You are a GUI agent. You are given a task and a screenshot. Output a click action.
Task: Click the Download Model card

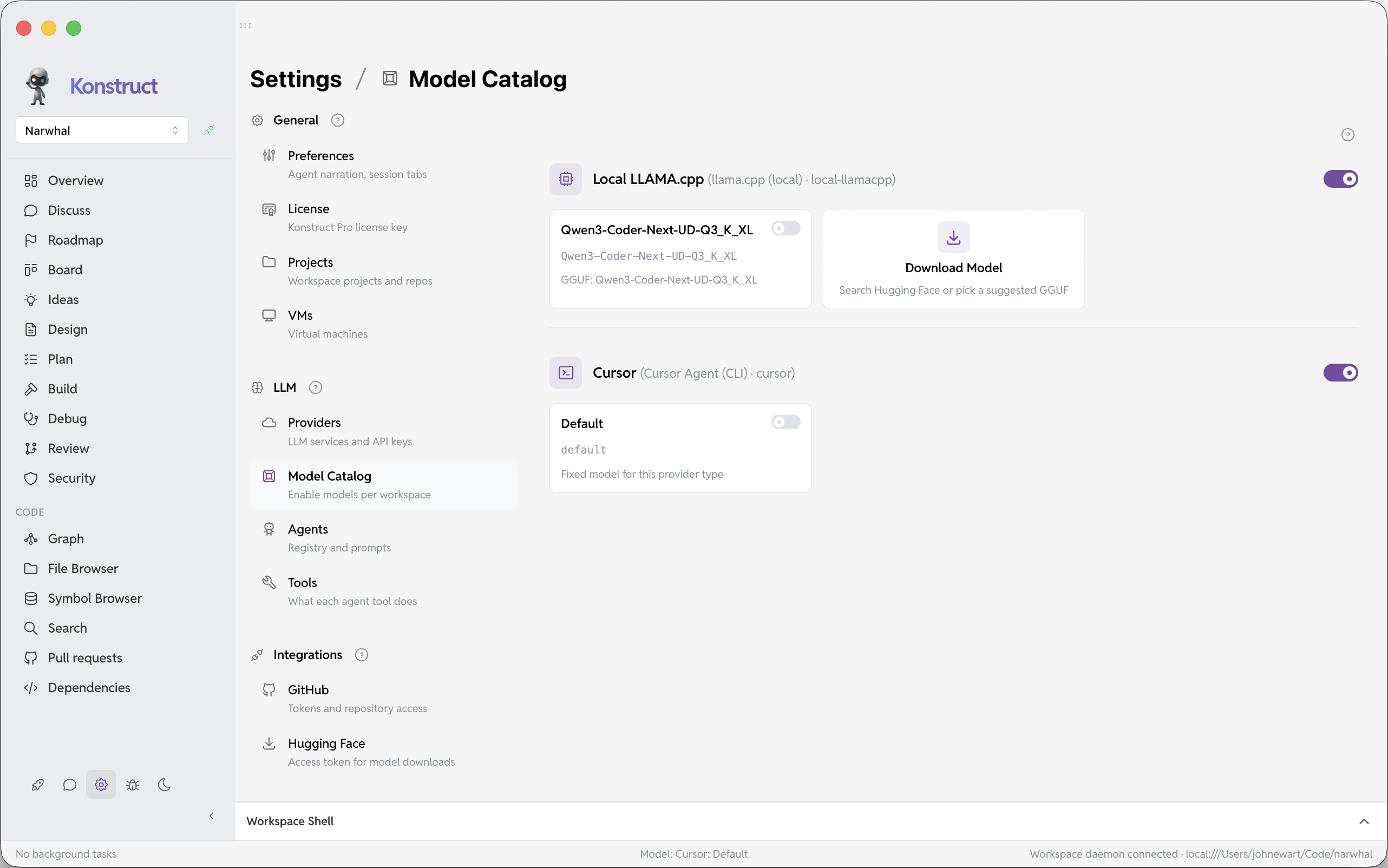click(x=953, y=260)
